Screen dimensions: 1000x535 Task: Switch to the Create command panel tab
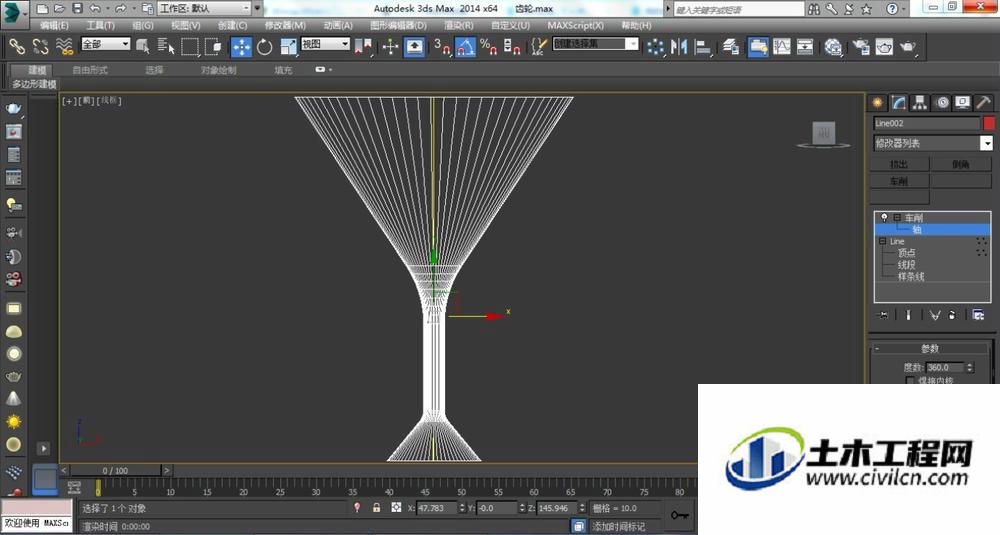pyautogui.click(x=878, y=103)
